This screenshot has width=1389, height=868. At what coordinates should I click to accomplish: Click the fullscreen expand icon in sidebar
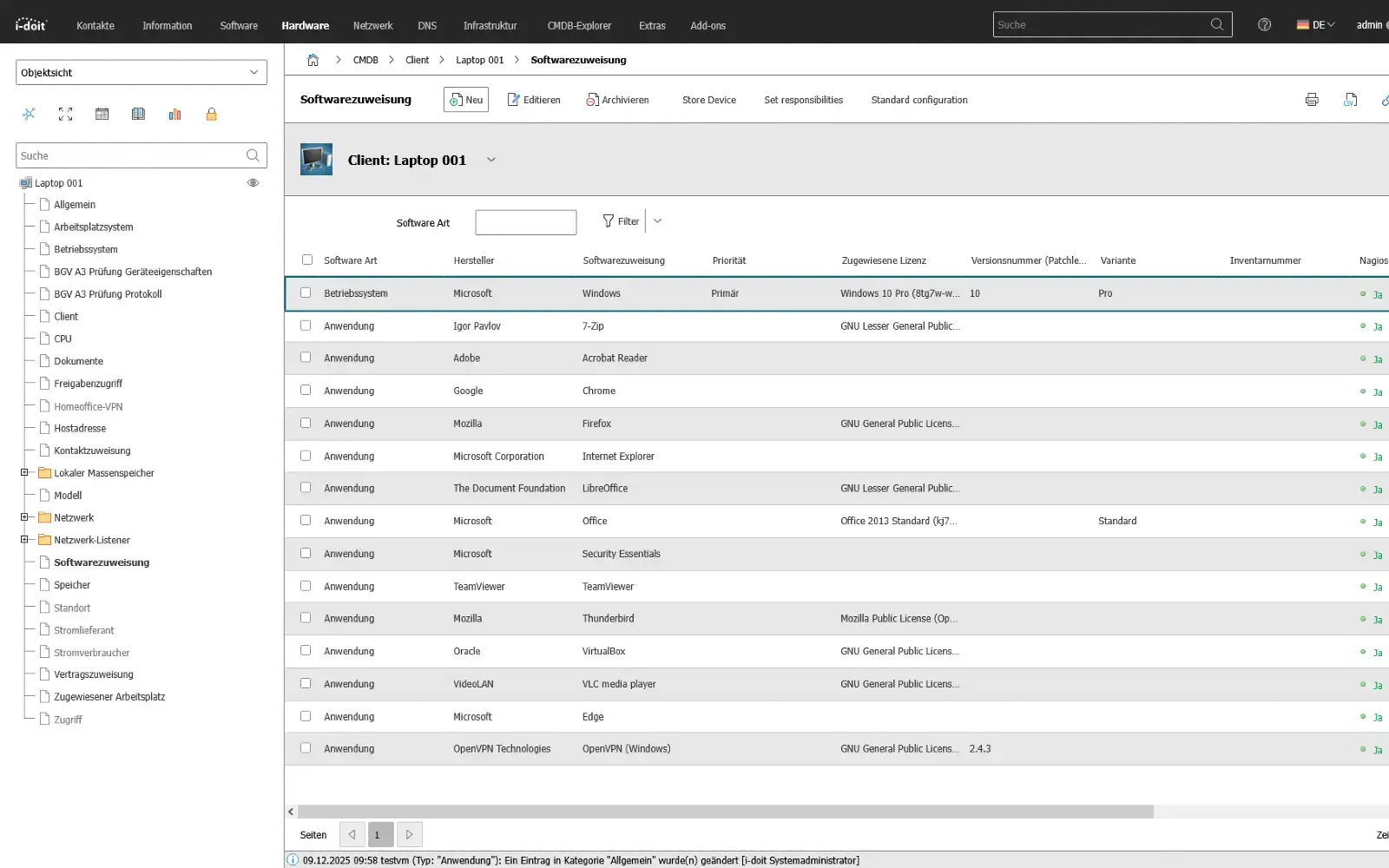click(66, 114)
